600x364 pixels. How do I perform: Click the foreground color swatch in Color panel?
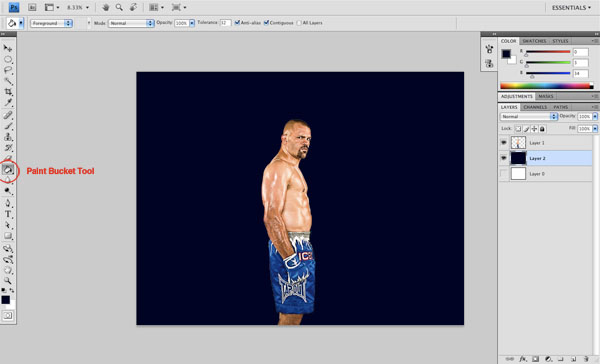click(506, 54)
